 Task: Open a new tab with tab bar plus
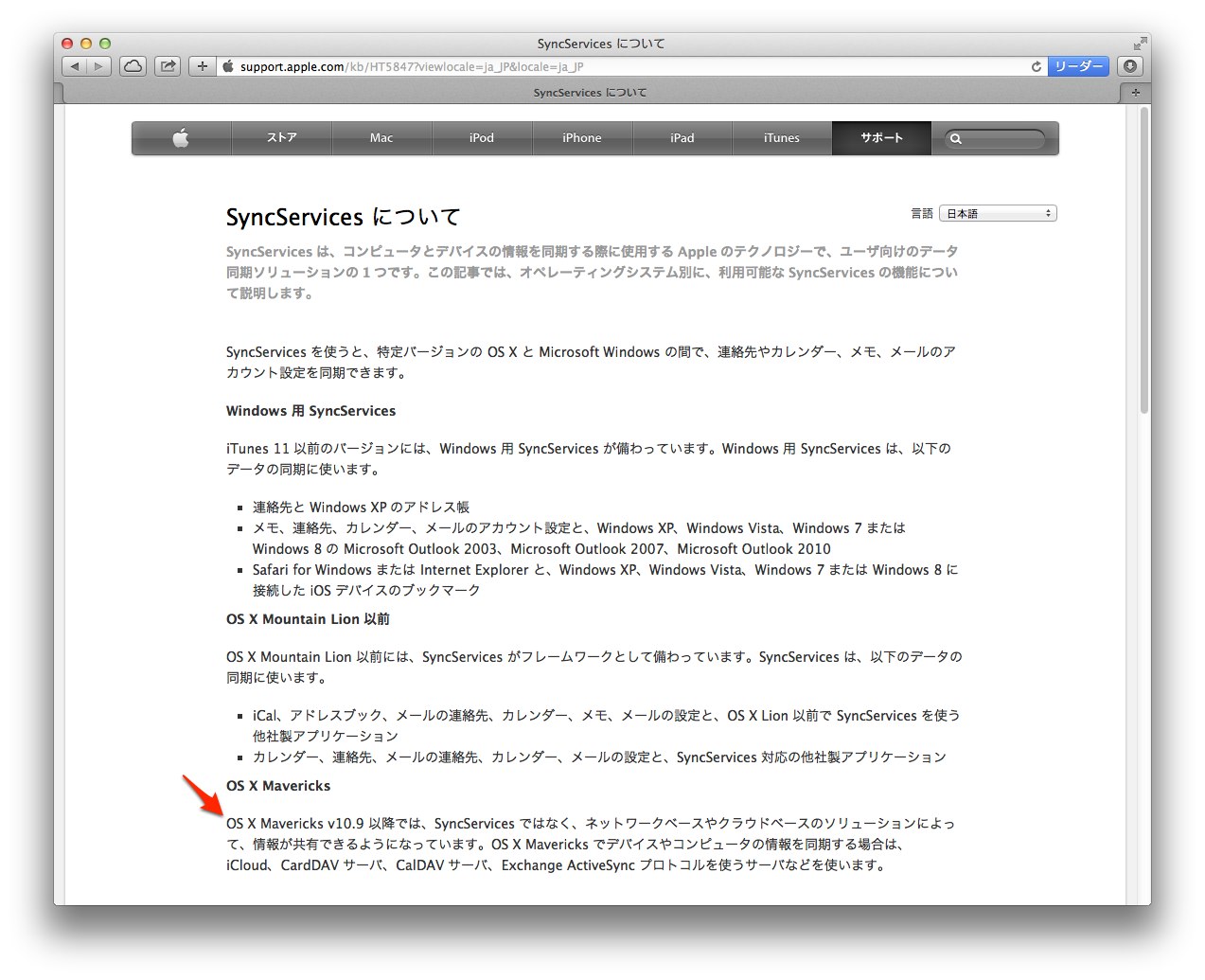pos(1135,93)
